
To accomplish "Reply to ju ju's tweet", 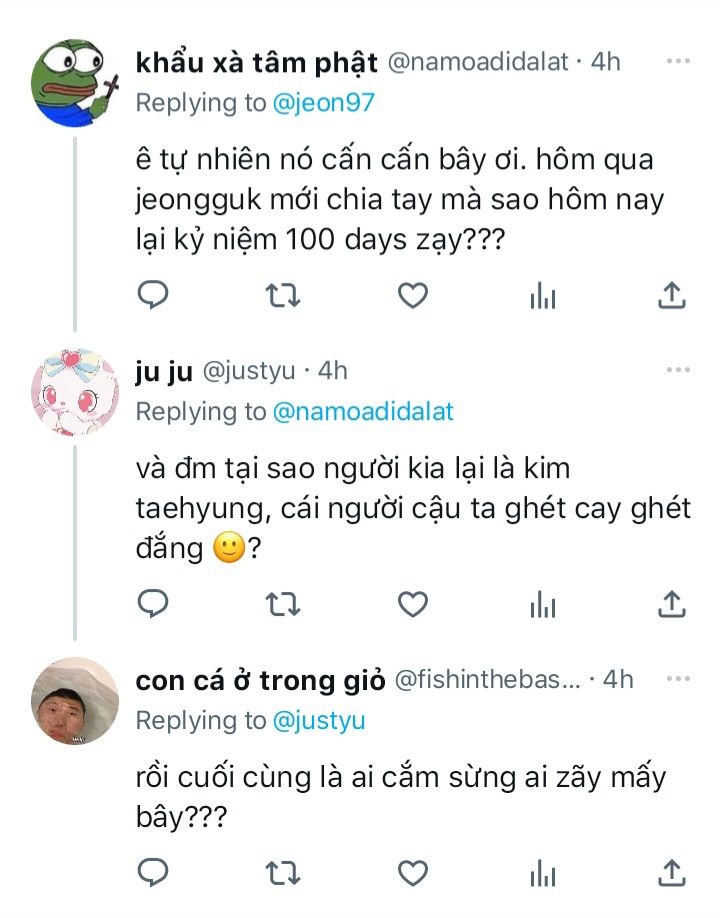I will coord(152,603).
